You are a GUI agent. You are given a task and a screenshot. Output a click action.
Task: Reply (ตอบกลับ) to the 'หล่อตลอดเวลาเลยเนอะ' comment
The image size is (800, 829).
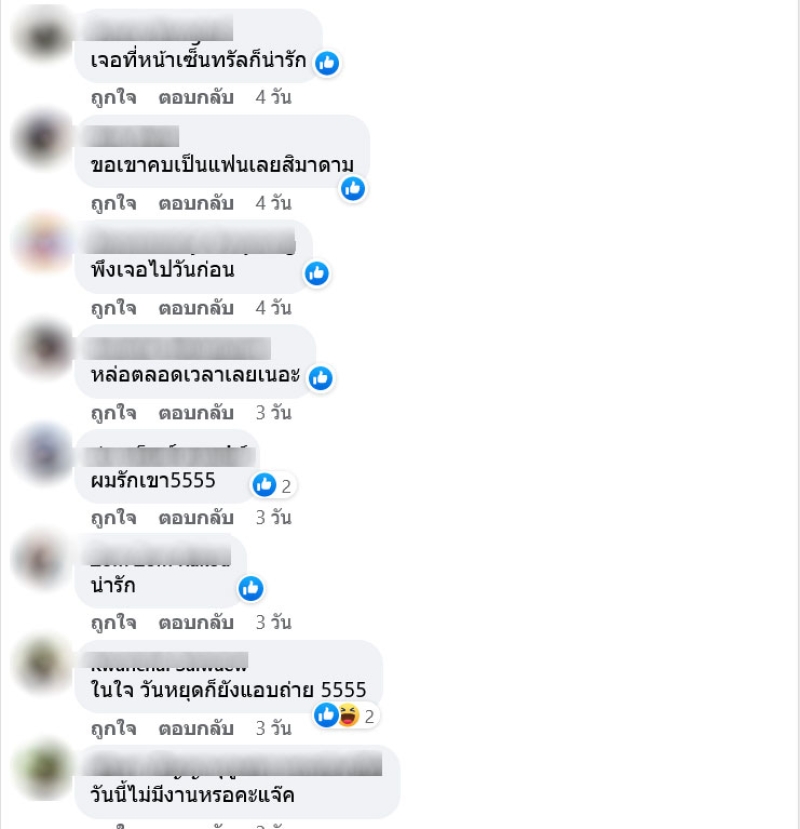click(x=196, y=413)
